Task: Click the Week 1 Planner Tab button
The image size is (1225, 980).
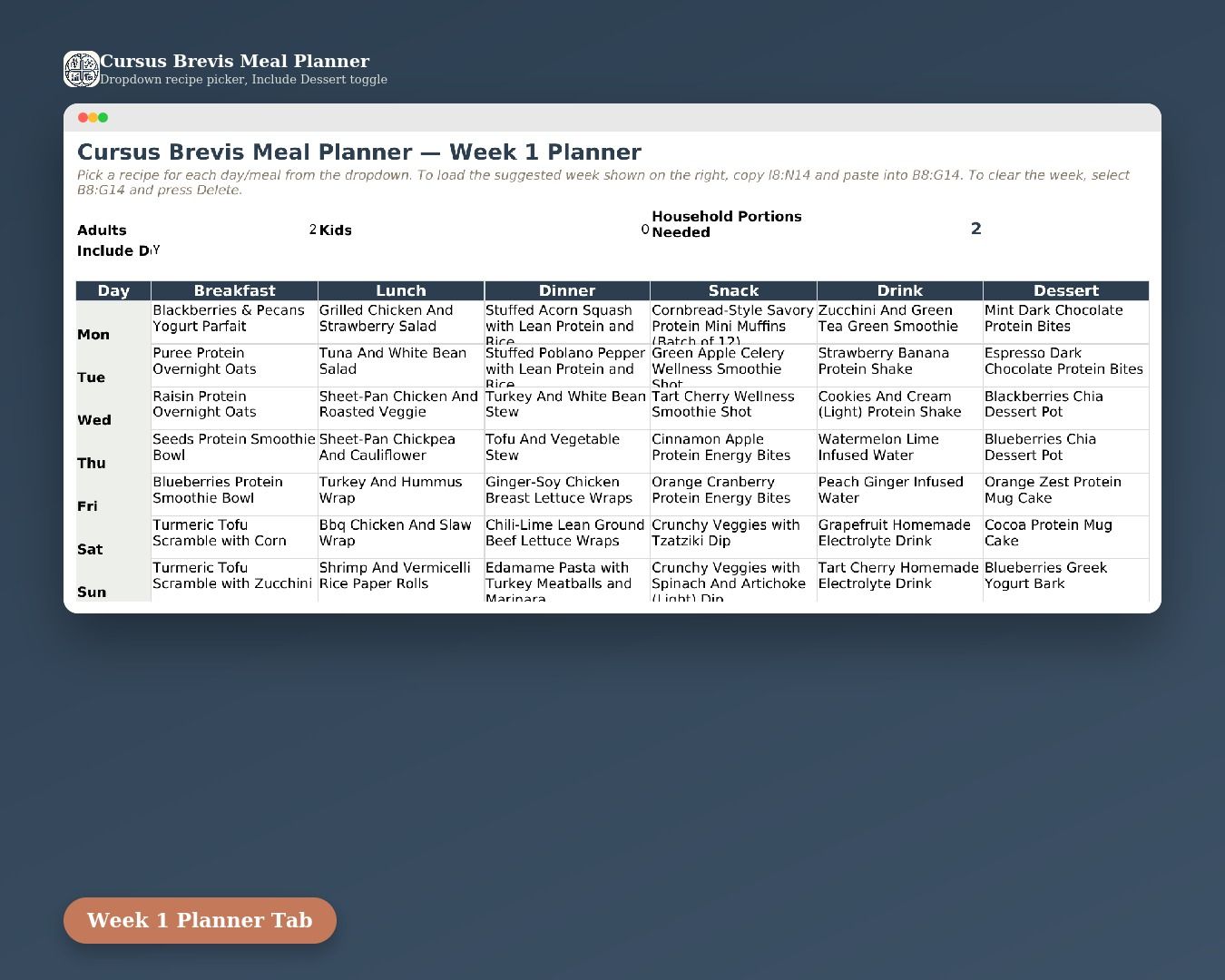Action: [200, 920]
